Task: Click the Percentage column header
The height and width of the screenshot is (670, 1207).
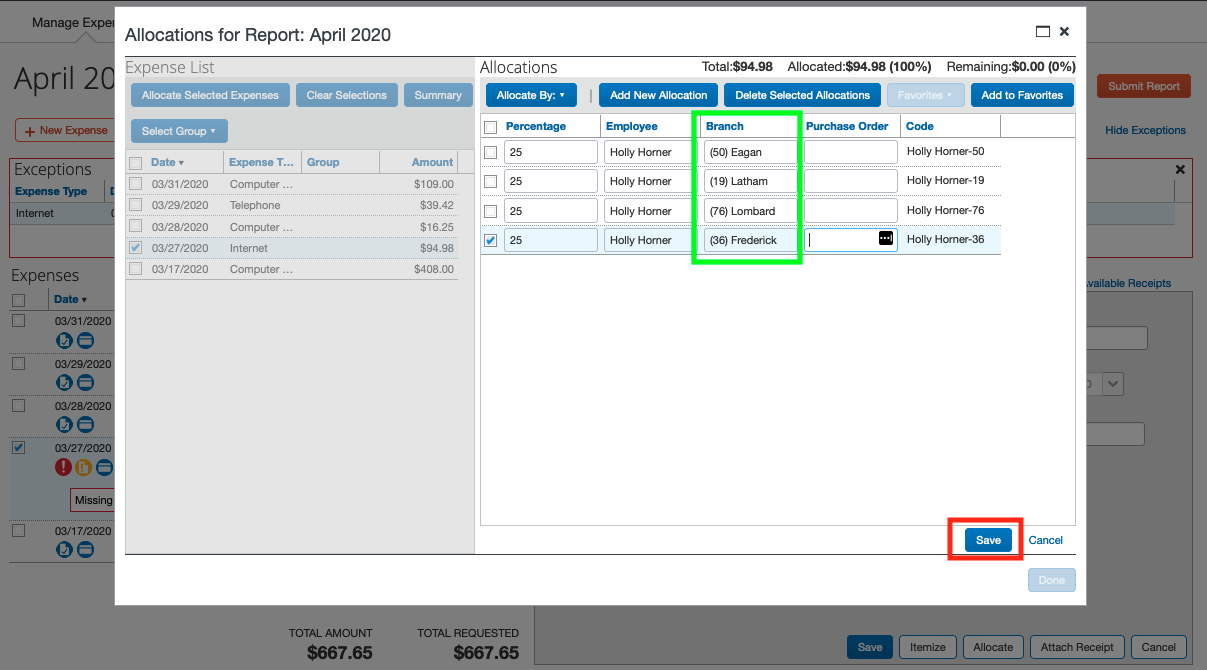Action: click(x=536, y=126)
